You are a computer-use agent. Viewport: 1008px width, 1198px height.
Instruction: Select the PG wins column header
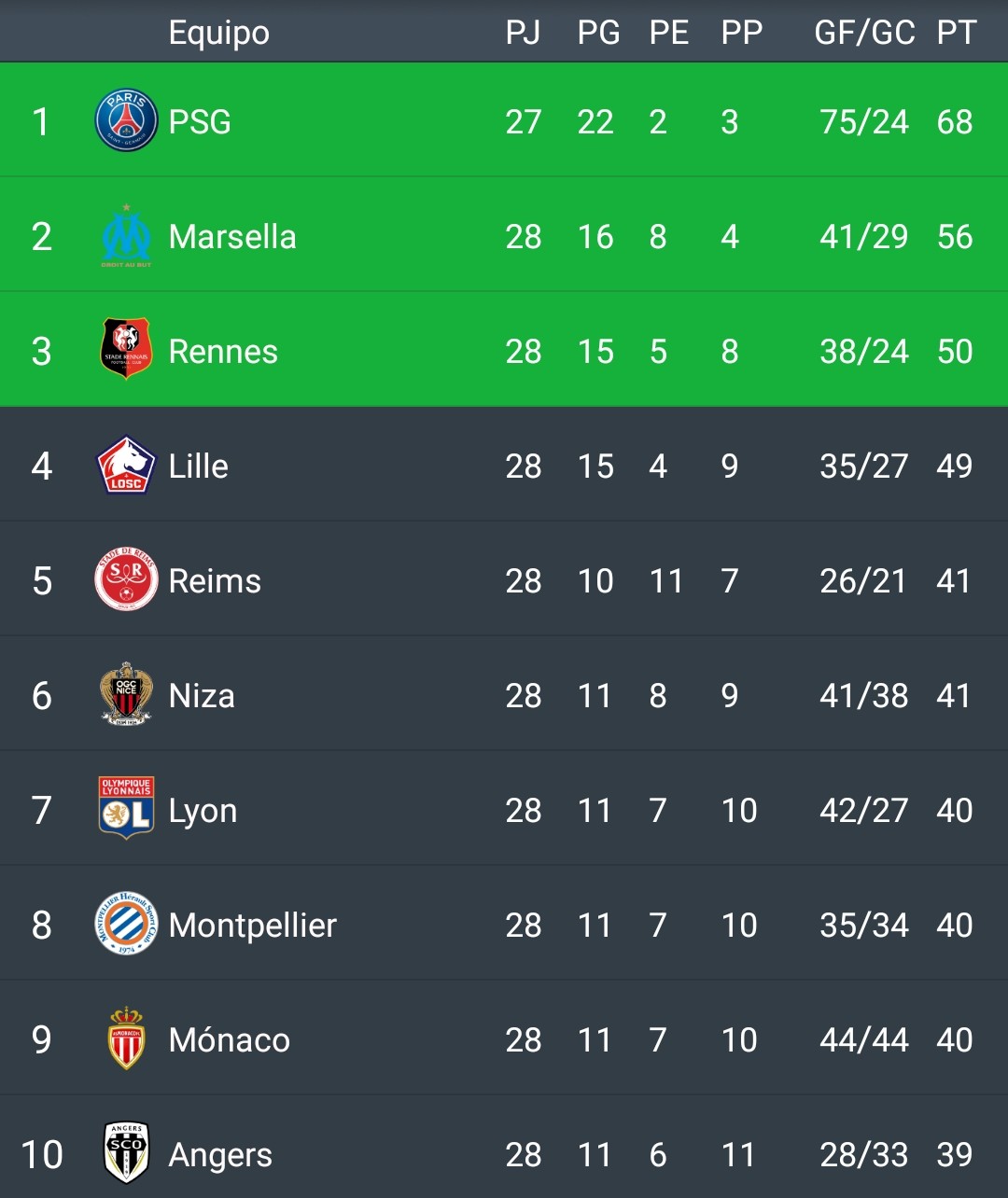598,33
